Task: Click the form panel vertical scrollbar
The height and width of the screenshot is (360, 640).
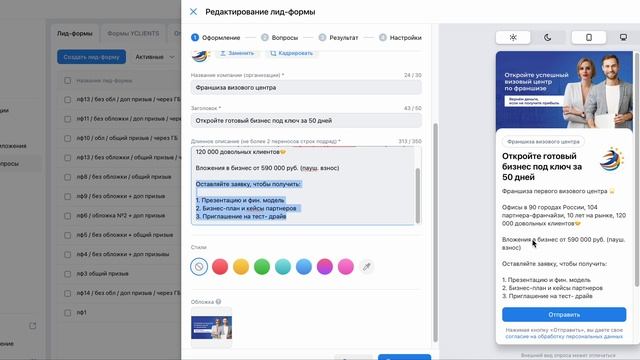Action: [x=435, y=233]
